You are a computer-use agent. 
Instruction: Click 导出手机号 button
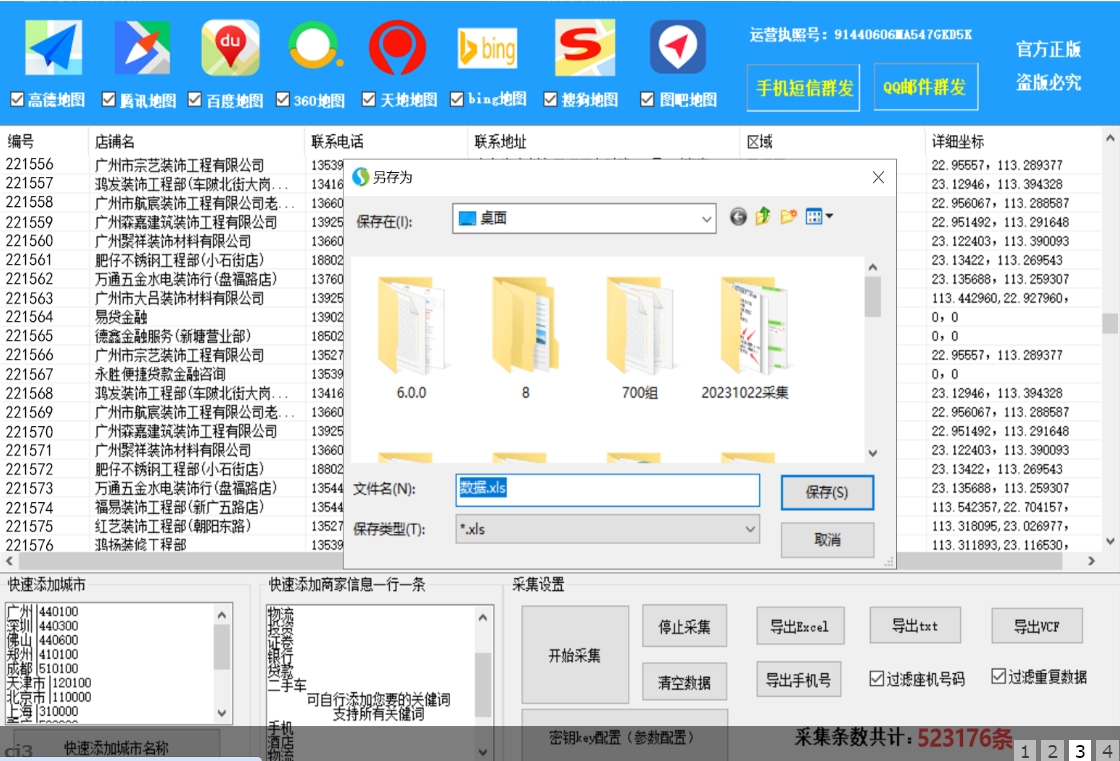tap(799, 680)
